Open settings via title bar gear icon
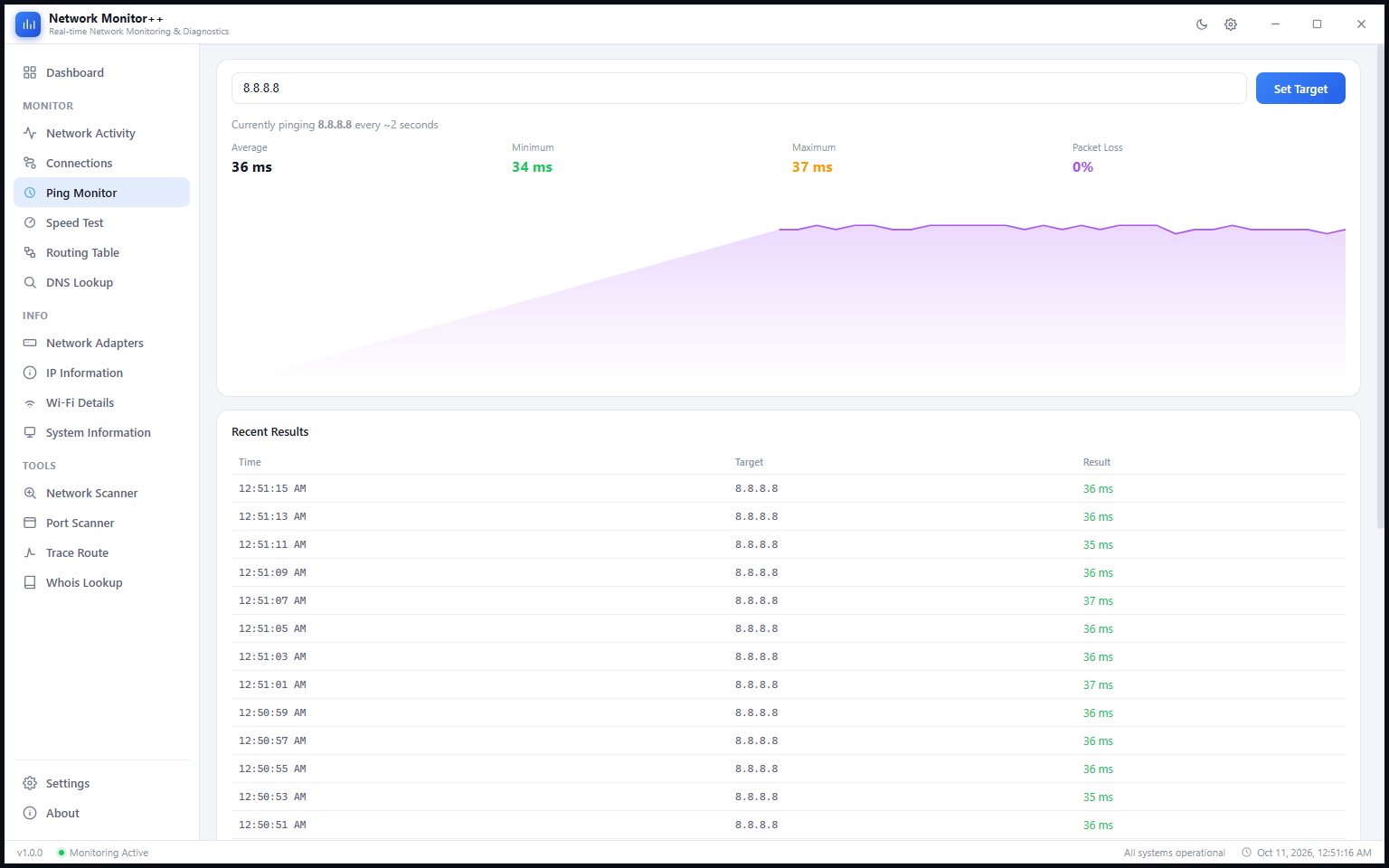 [1231, 24]
